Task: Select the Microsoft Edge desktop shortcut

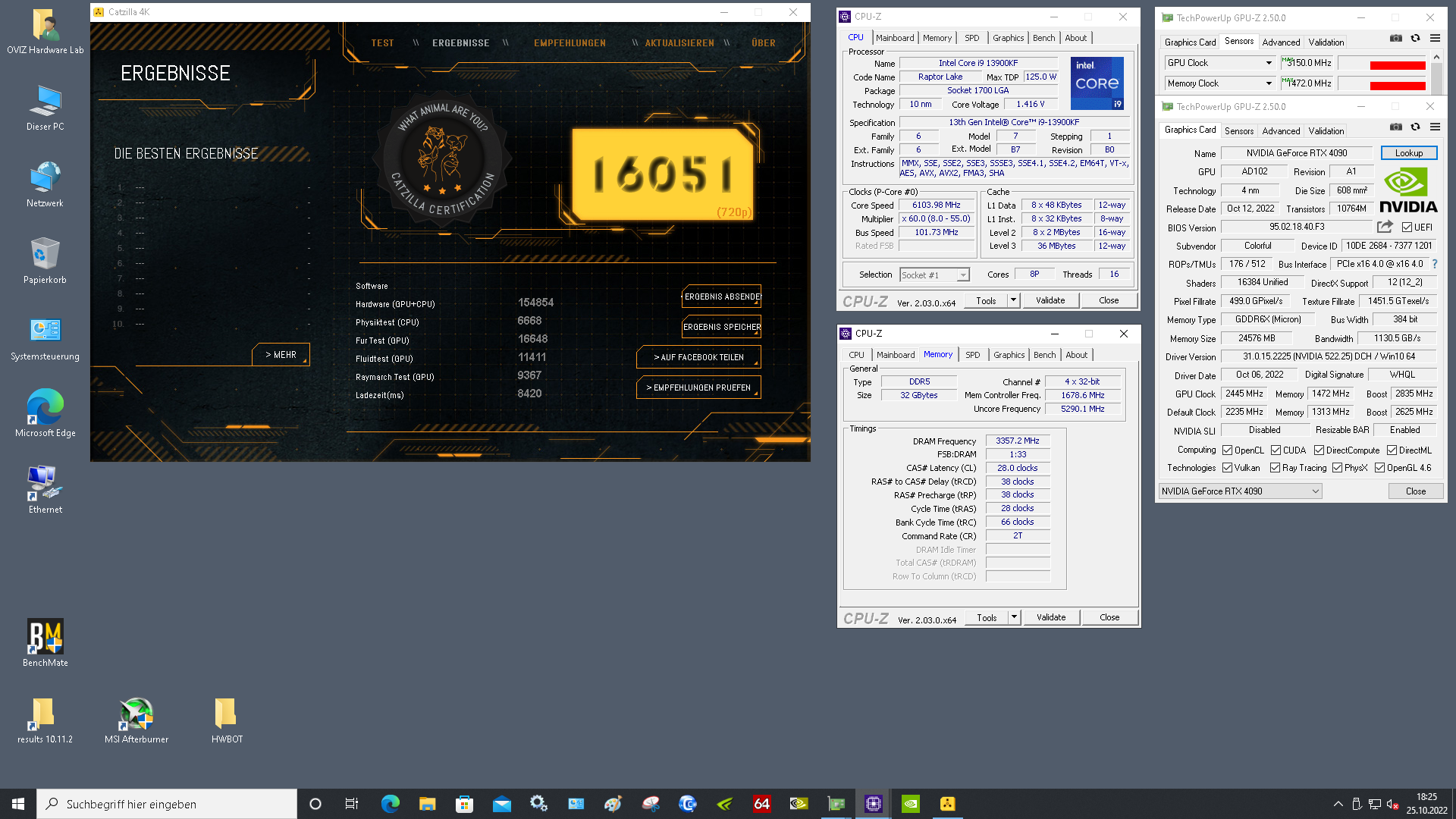Action: pyautogui.click(x=45, y=413)
